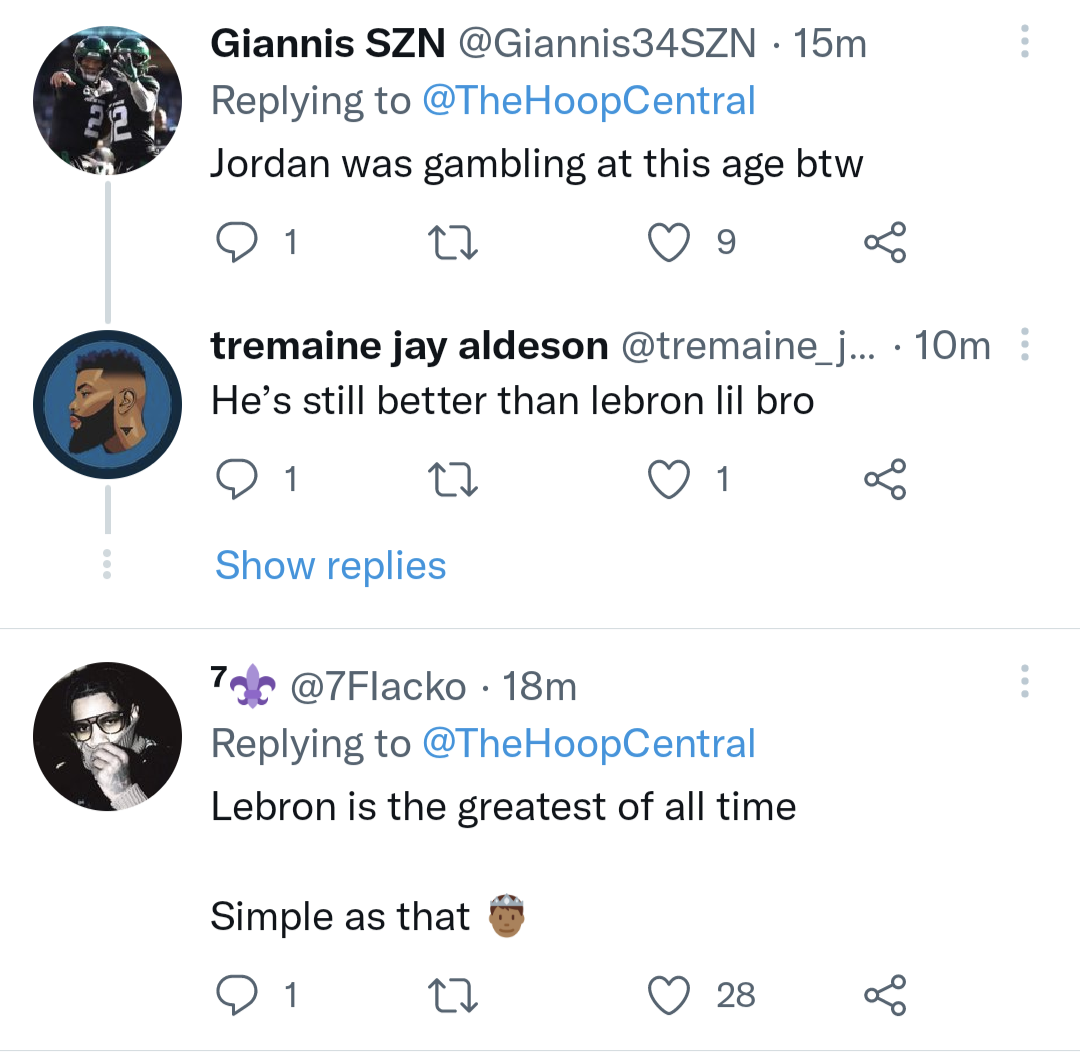This screenshot has width=1080, height=1054.
Task: Expand the hidden thread via the vertical dots
Action: tap(107, 565)
